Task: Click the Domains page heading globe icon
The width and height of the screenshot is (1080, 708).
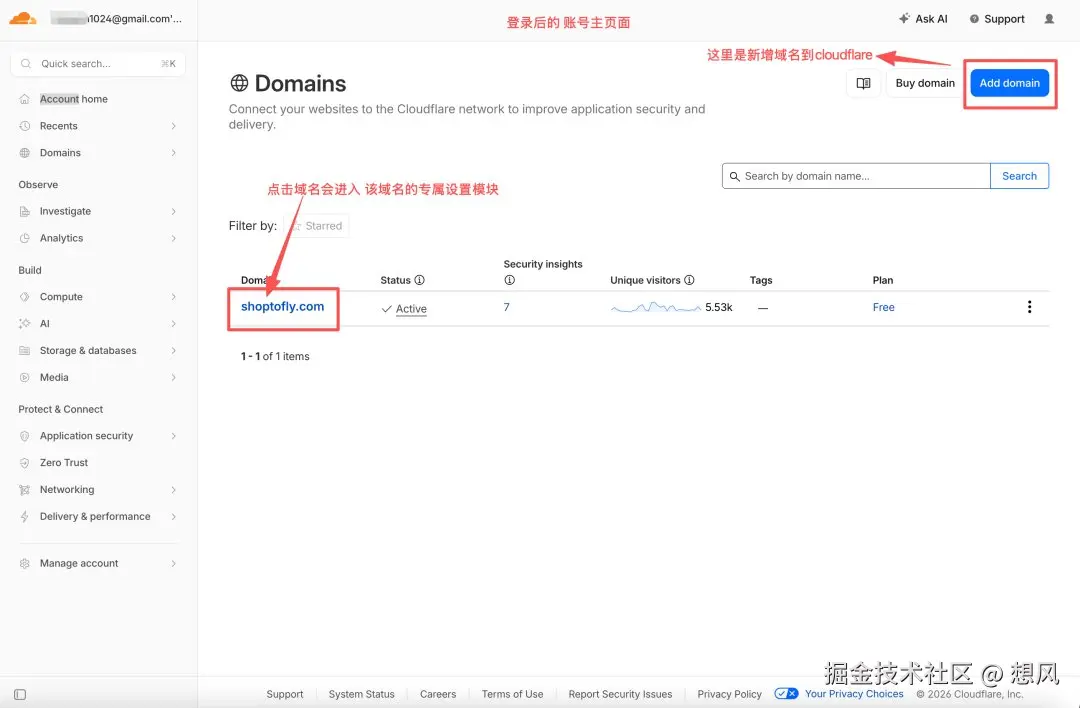Action: coord(239,83)
